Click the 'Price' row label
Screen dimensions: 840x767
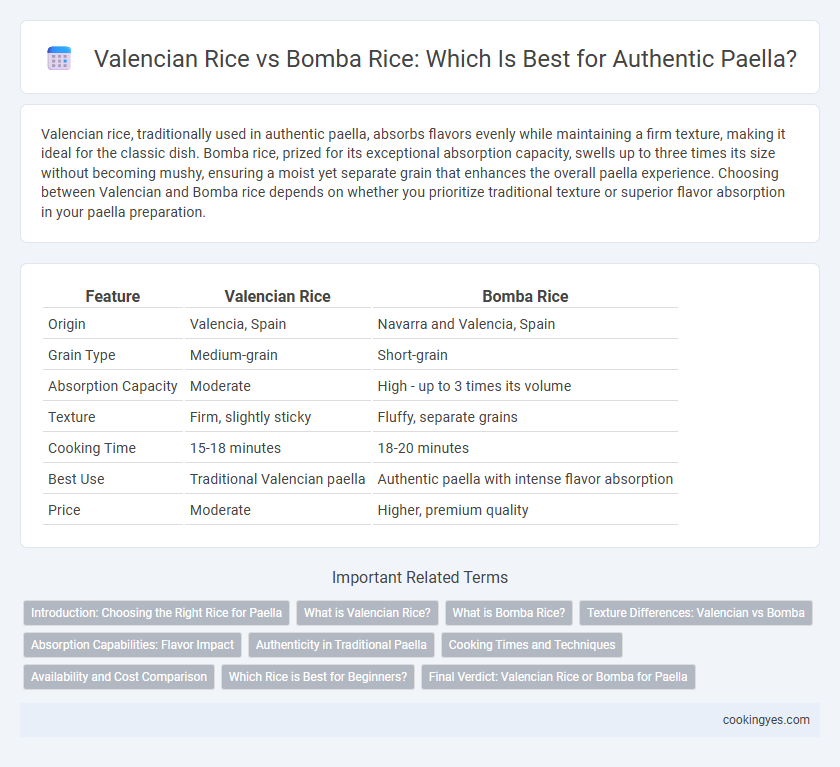coord(64,510)
